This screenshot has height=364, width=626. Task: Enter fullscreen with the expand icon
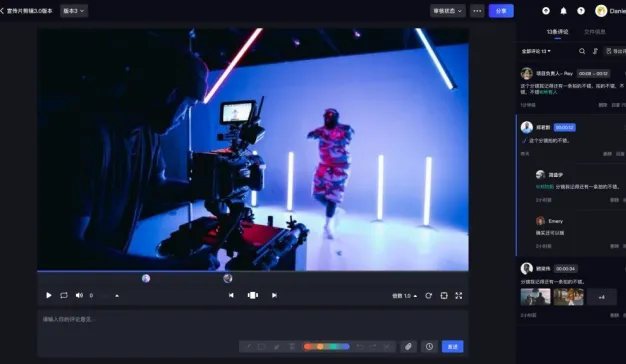[x=459, y=295]
